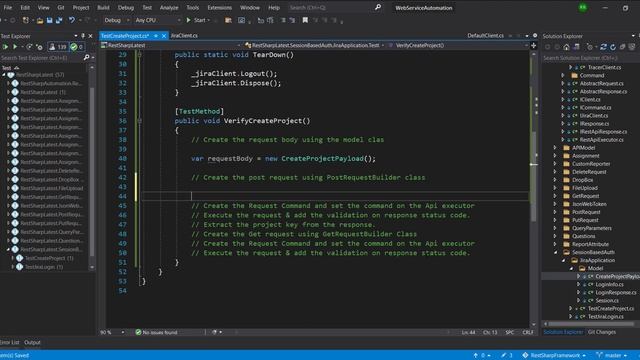Open the Error List tab
Viewport: 640px width, 360px height.
pyautogui.click(x=10, y=342)
